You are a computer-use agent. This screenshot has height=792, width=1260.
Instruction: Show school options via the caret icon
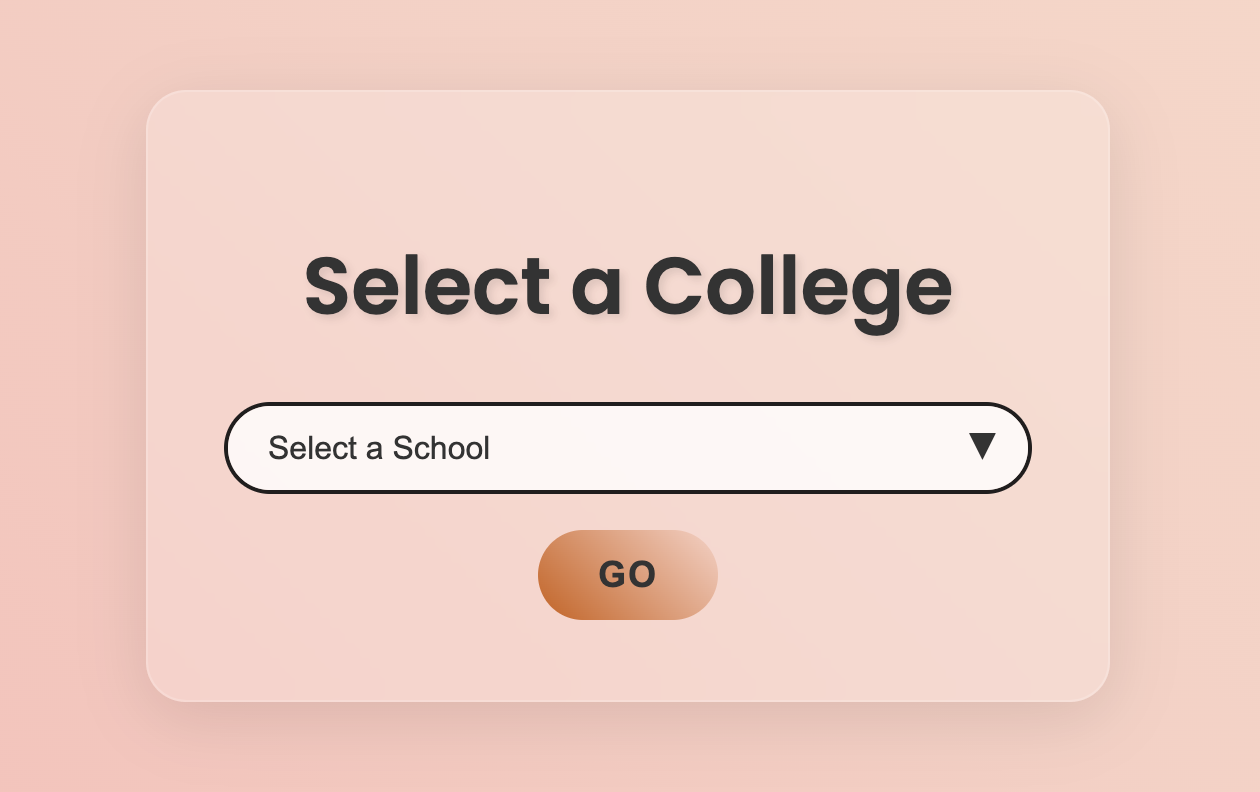click(x=982, y=446)
